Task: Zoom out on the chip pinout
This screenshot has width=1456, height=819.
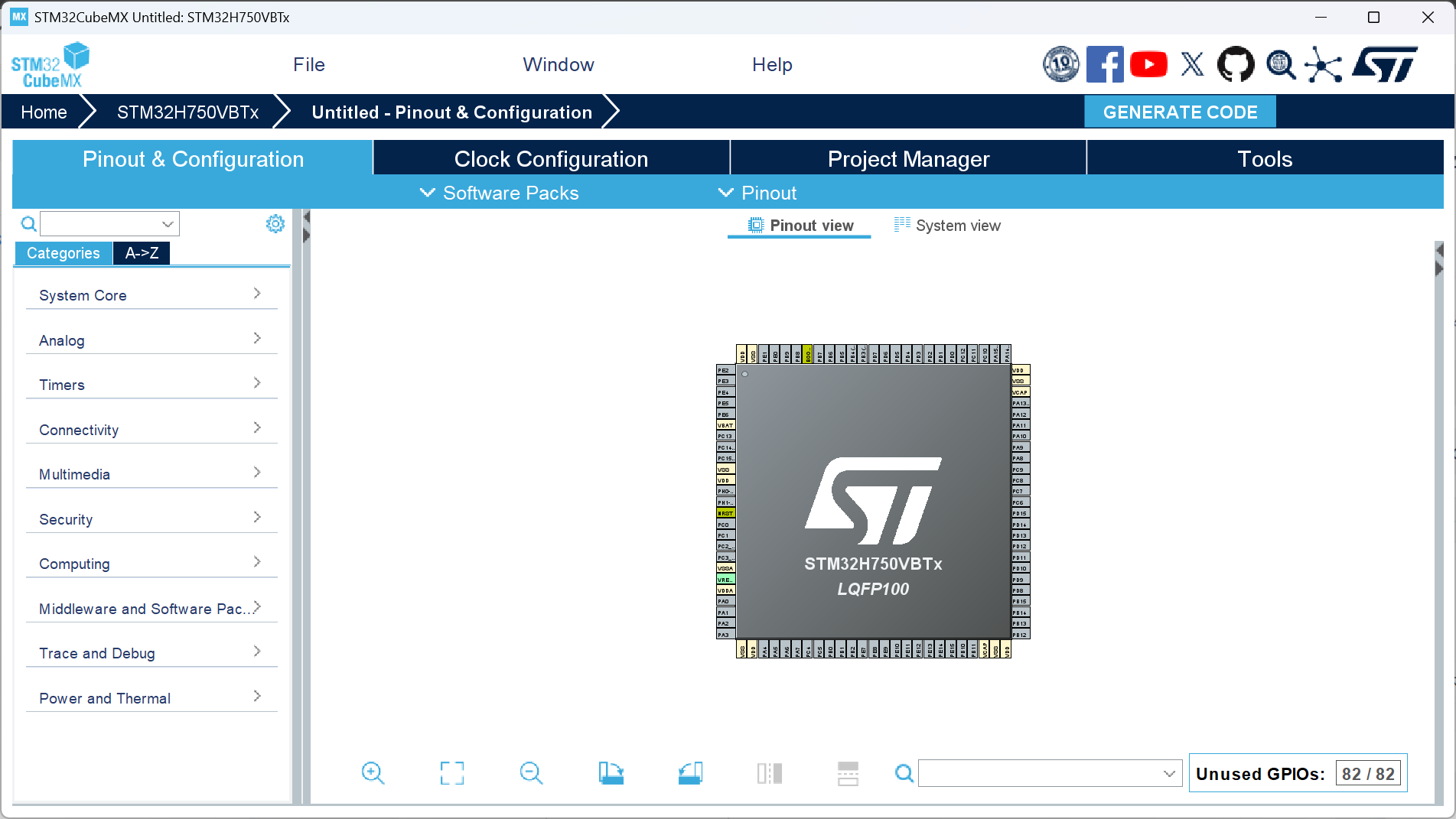Action: (x=532, y=773)
